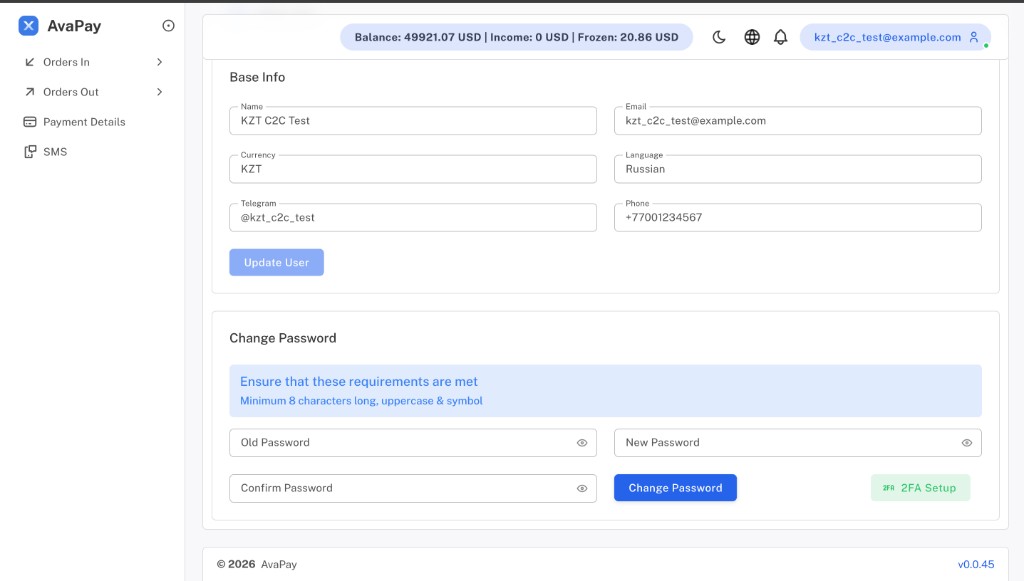Collapse sidebar using the circle pin icon
This screenshot has height=581, width=1024.
168,25
